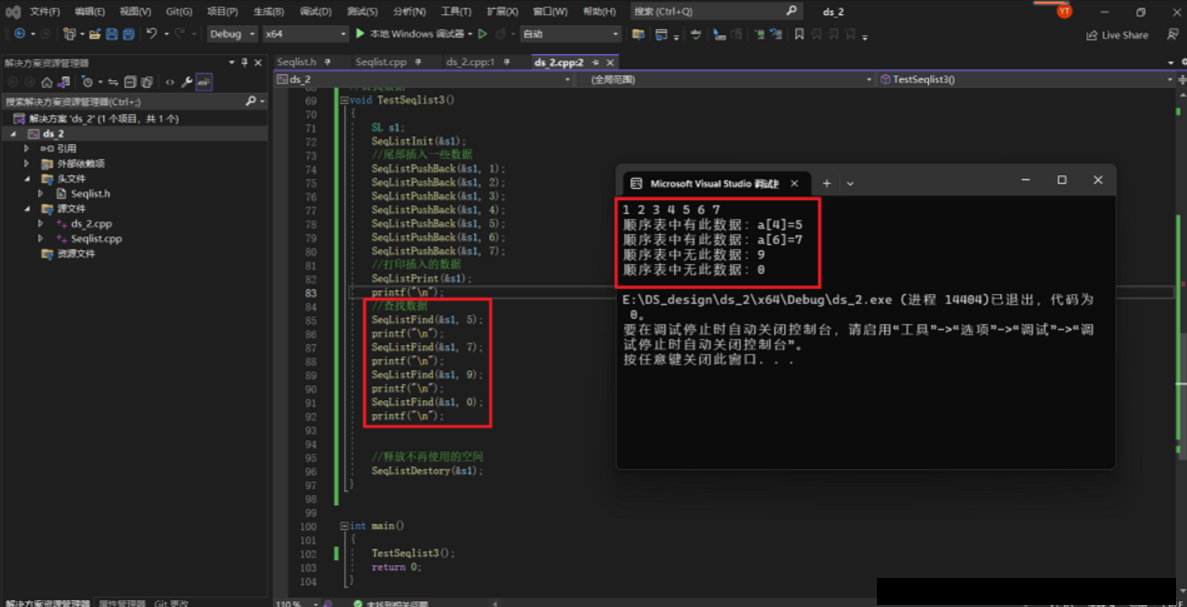This screenshot has width=1187, height=607.
Task: Pin the Solution Explorer panel
Action: 245,63
